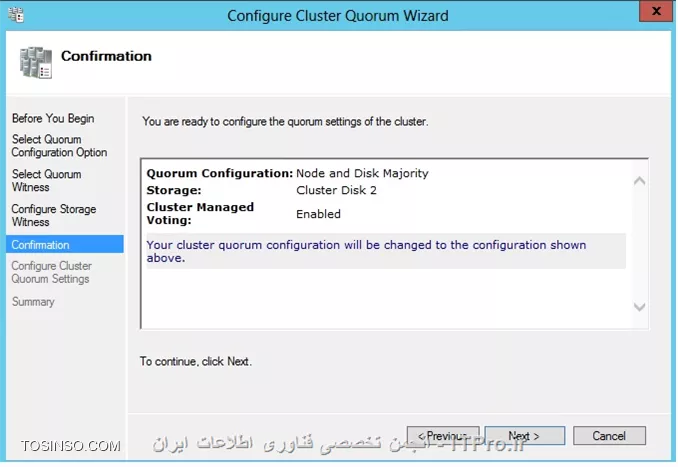
Task: Click the Enabled voting value
Action: (x=318, y=214)
